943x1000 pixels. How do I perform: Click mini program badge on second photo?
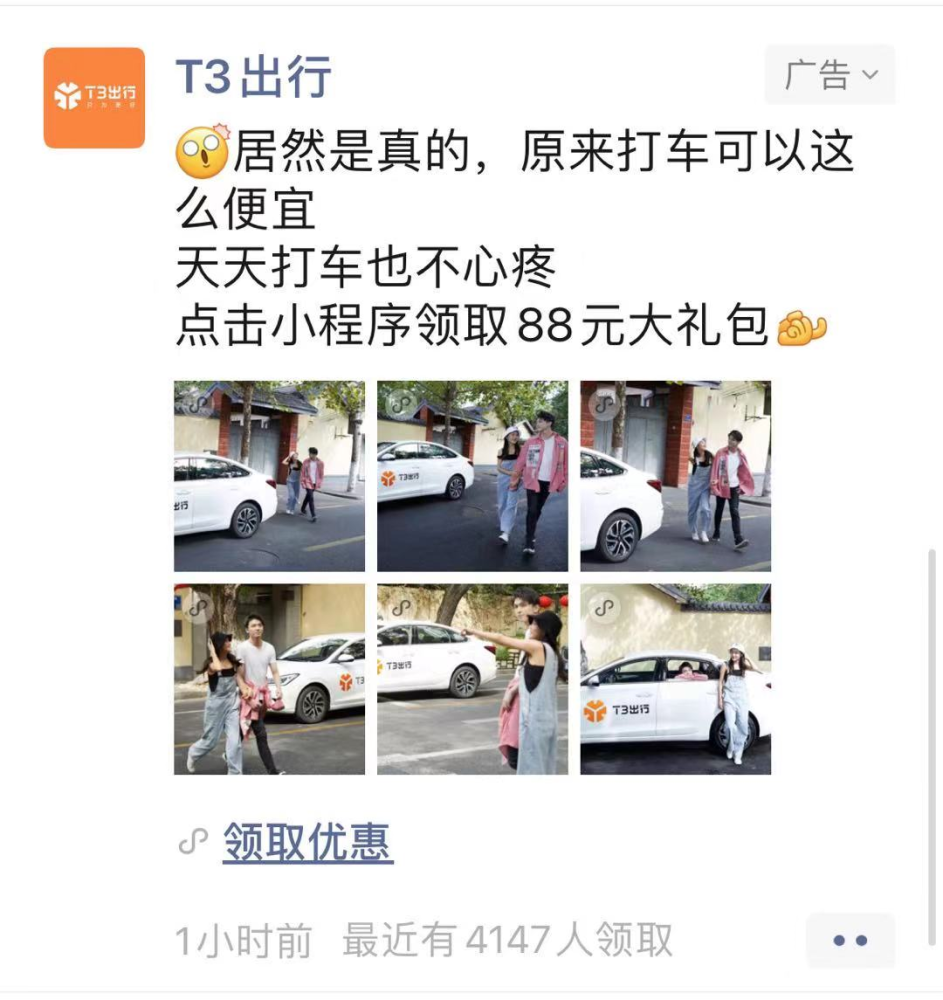(402, 405)
